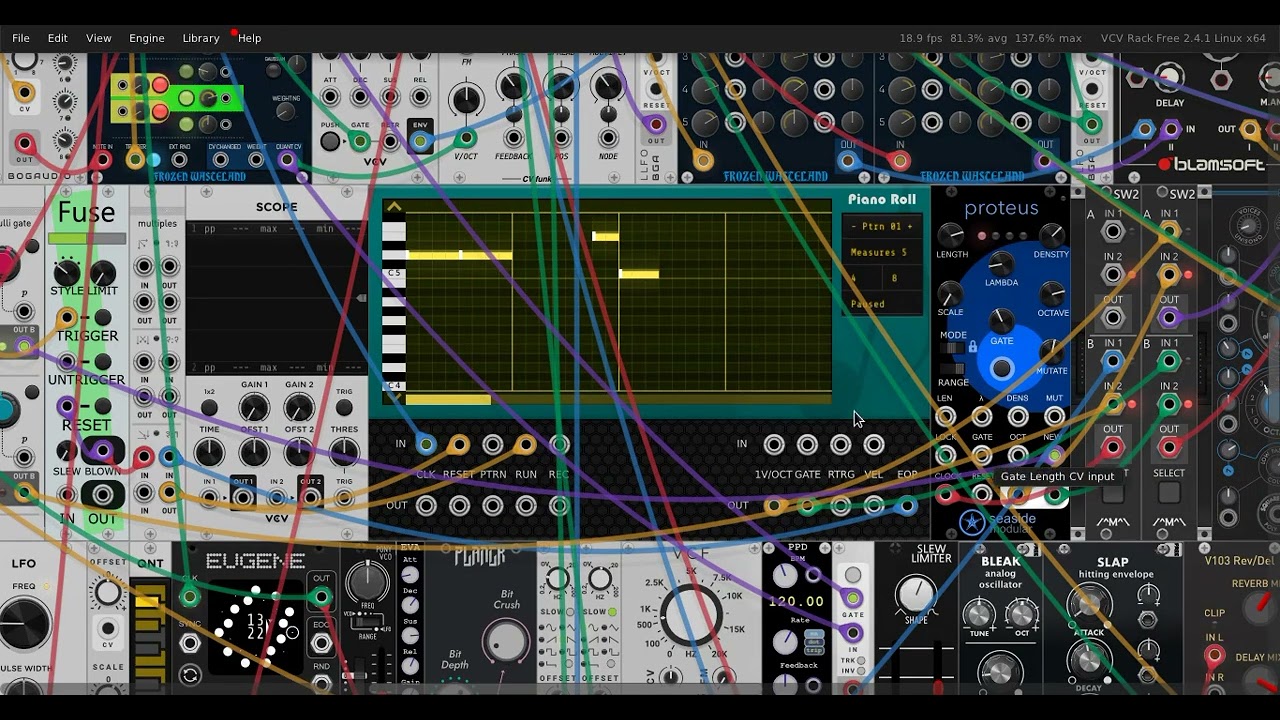Open the Edit menu

coord(58,38)
